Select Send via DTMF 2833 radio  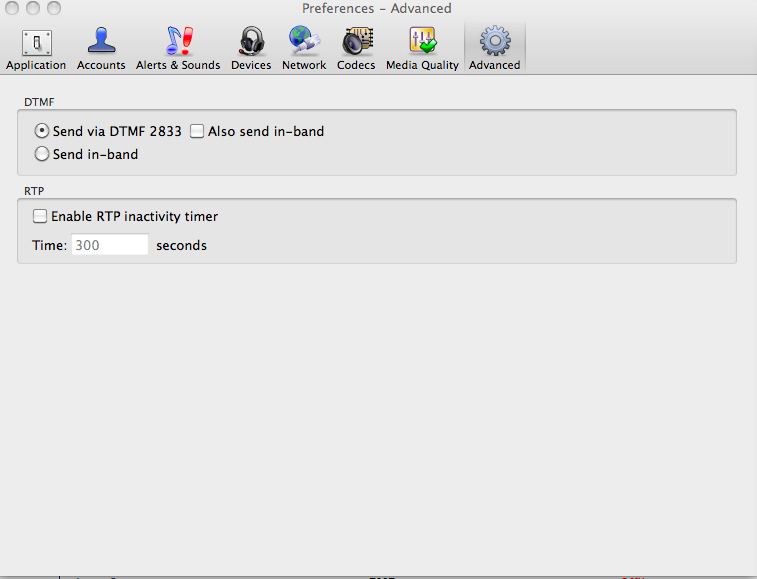[42, 131]
